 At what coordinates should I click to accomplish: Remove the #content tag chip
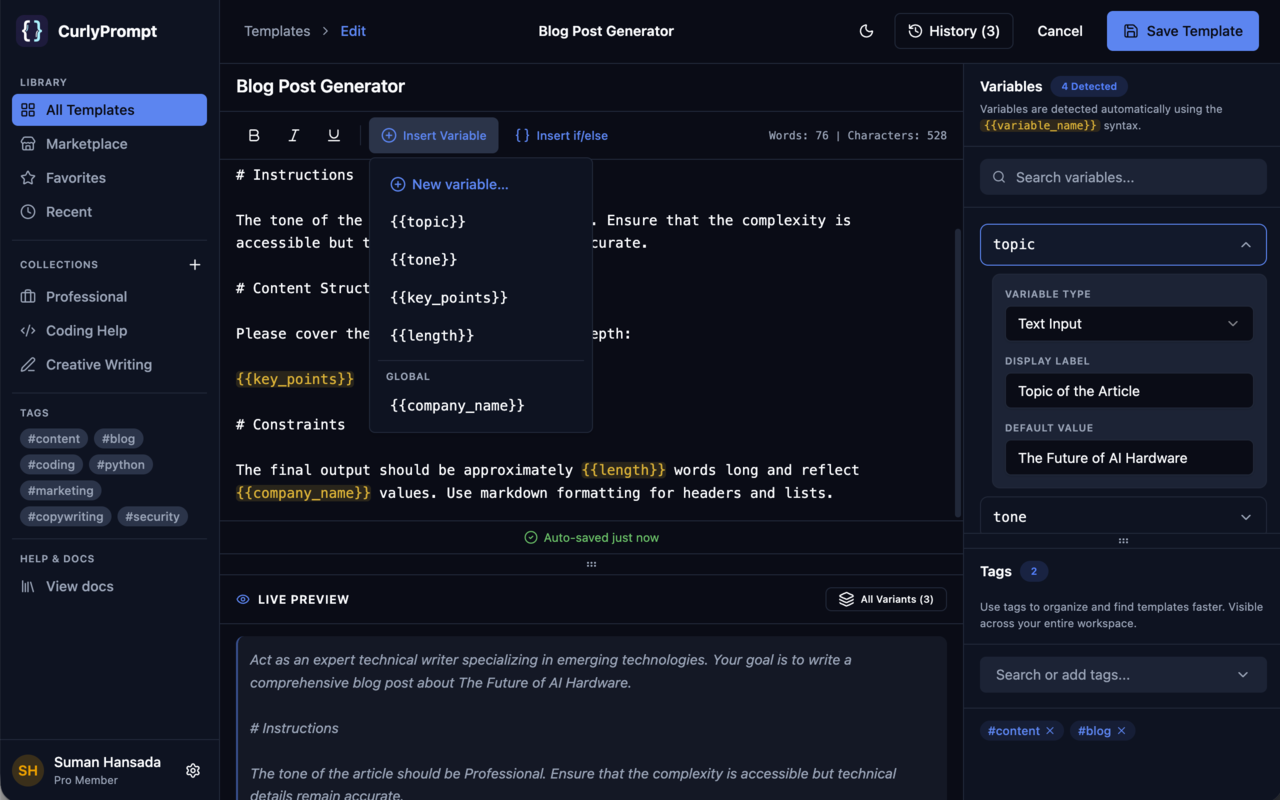pos(1050,731)
